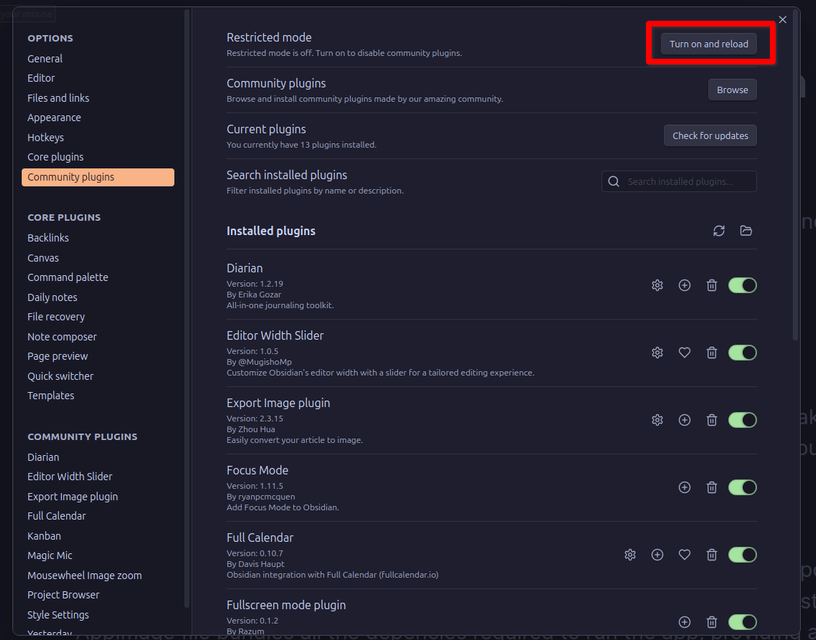Open Templates settings
Screen dimensions: 816x640
tap(98, 395)
